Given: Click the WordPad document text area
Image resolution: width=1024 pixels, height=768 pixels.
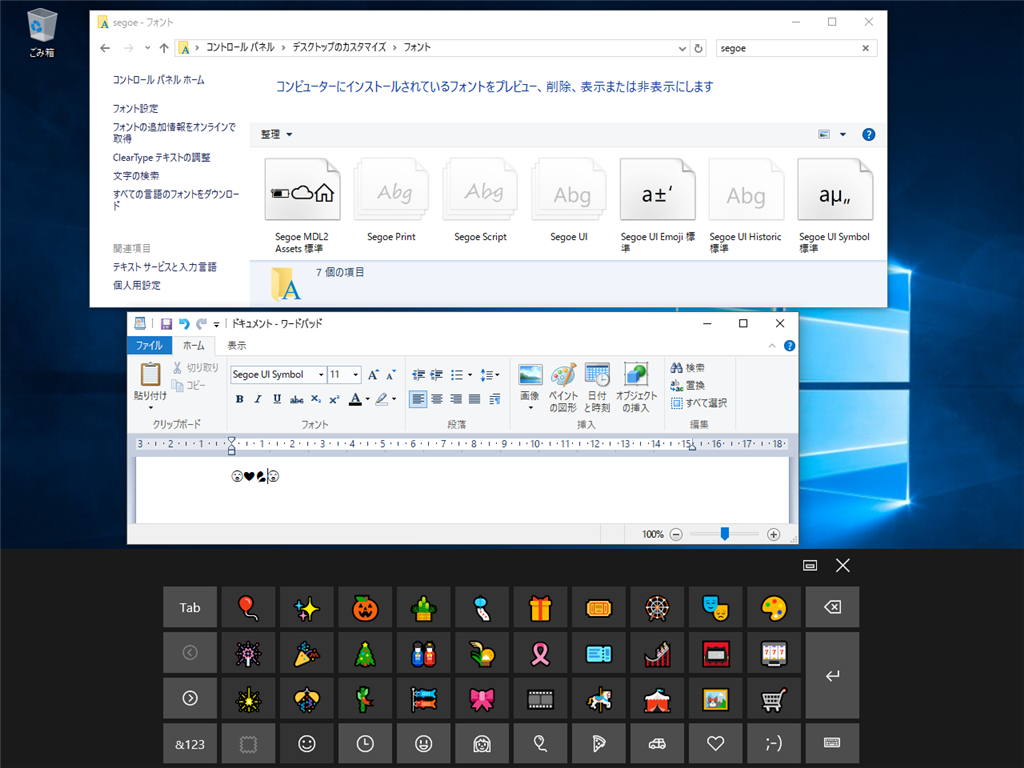Looking at the screenshot, I should tap(462, 490).
